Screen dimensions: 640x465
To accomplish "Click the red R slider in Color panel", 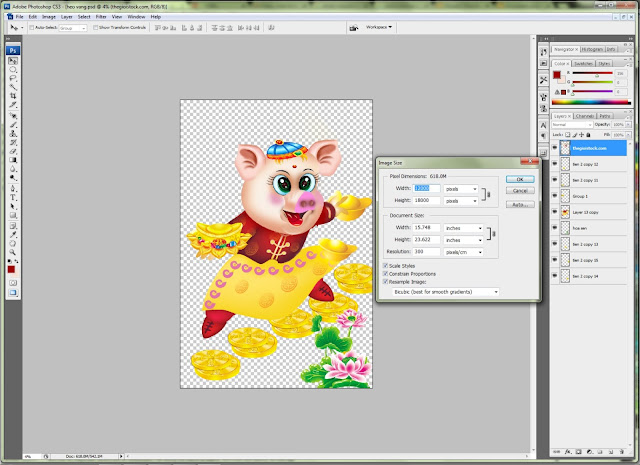I will tap(592, 73).
